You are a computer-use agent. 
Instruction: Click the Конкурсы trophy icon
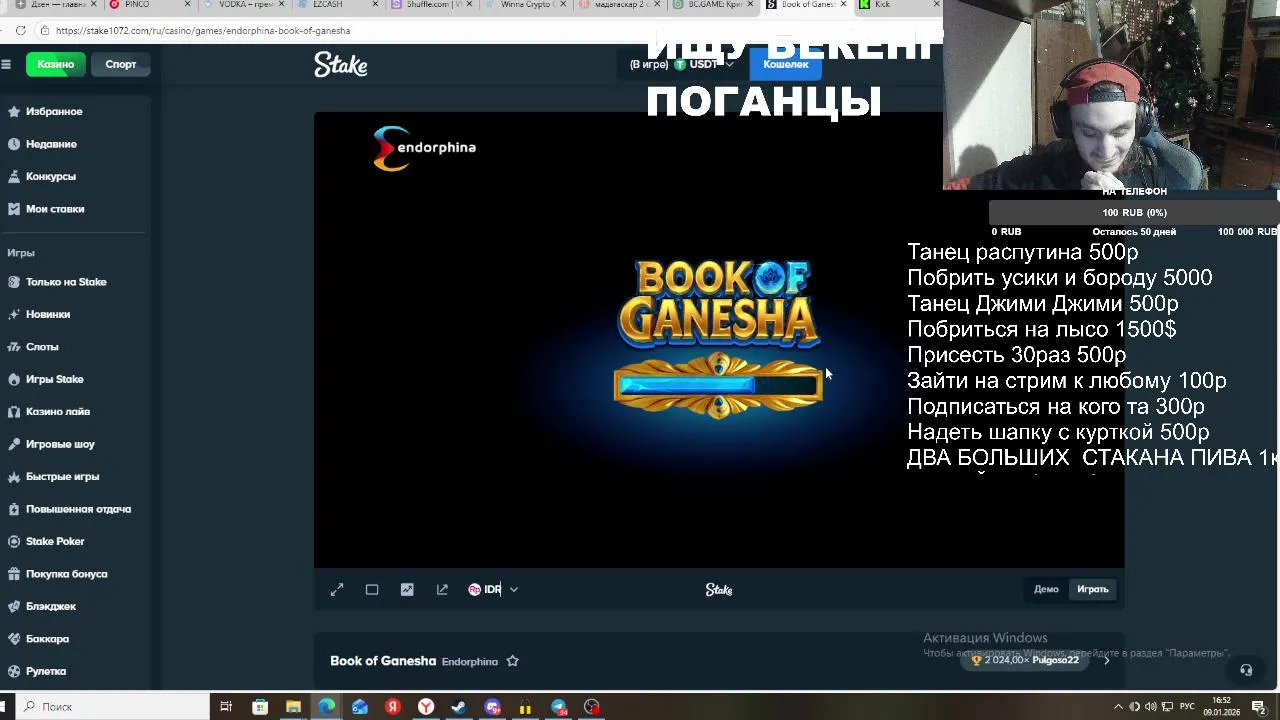[14, 177]
